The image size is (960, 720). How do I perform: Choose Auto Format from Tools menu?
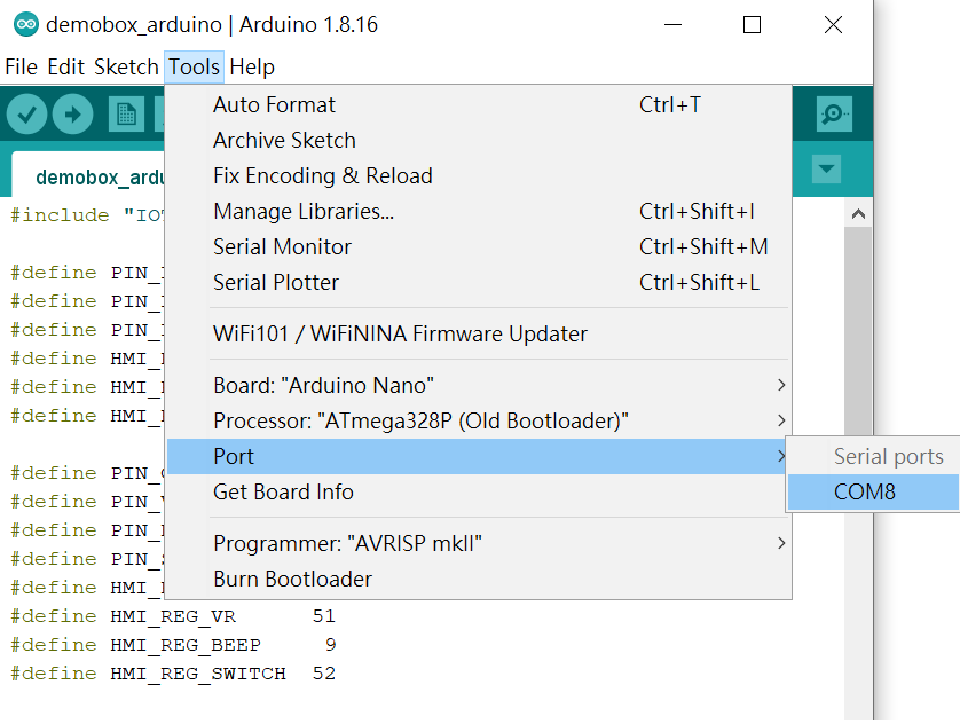(x=274, y=105)
